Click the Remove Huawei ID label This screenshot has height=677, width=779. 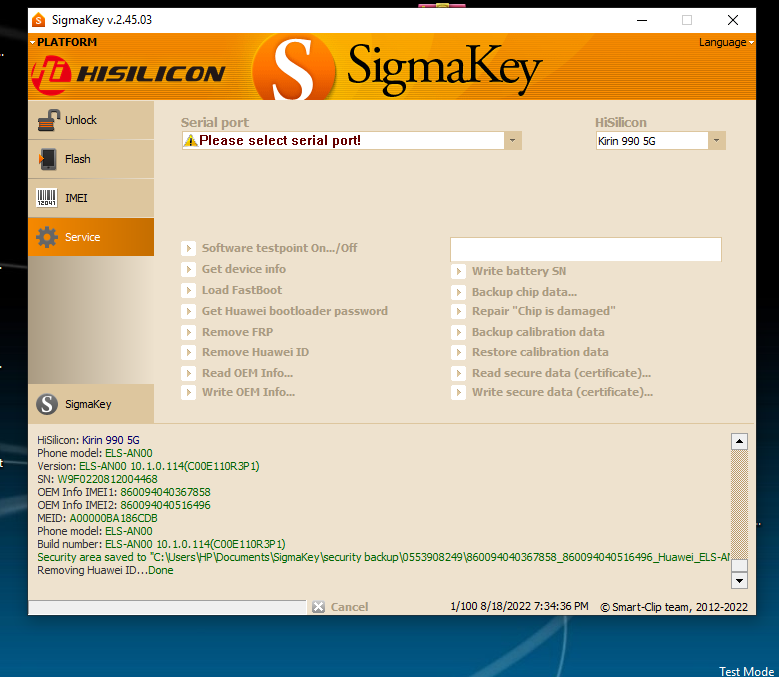(x=255, y=352)
